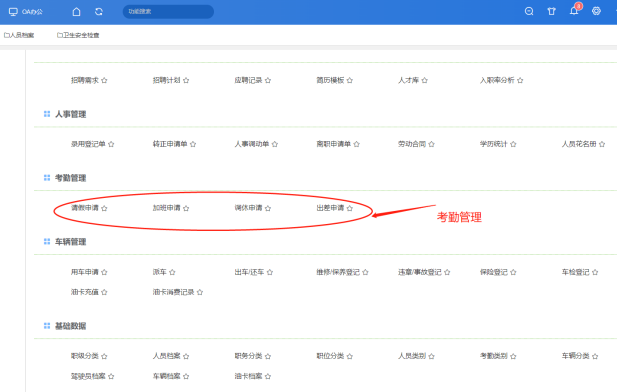
Task: Star the 人事调动单 entry
Action: (275, 144)
